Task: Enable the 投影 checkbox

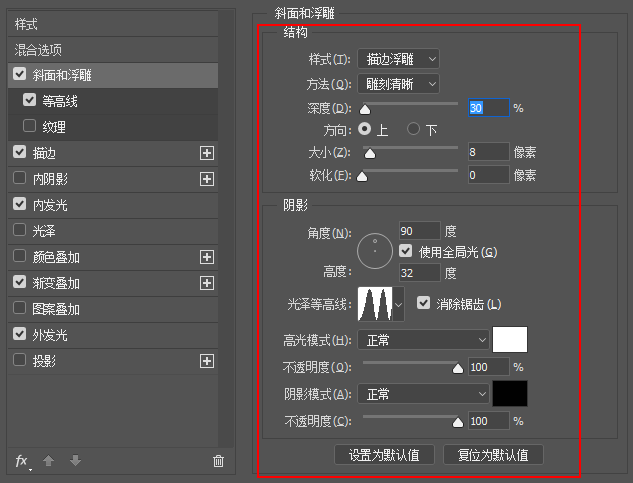Action: 19,360
